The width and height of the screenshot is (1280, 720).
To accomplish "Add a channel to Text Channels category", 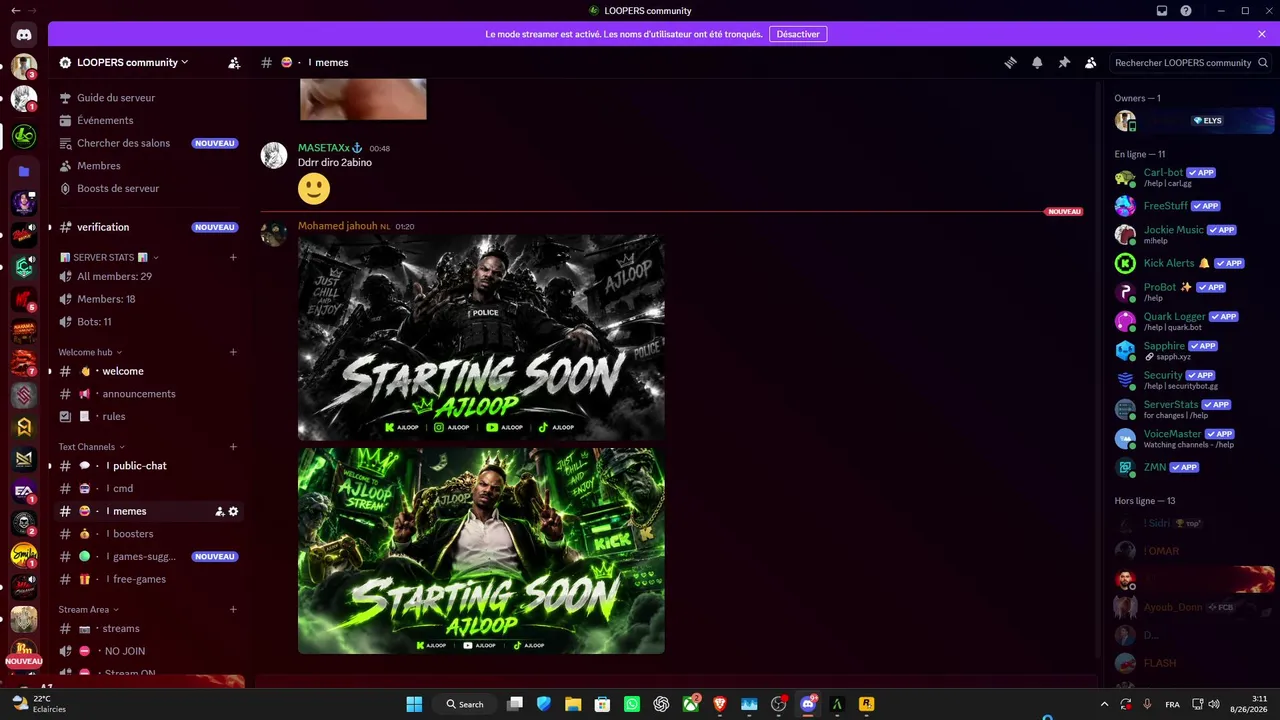I will click(233, 447).
